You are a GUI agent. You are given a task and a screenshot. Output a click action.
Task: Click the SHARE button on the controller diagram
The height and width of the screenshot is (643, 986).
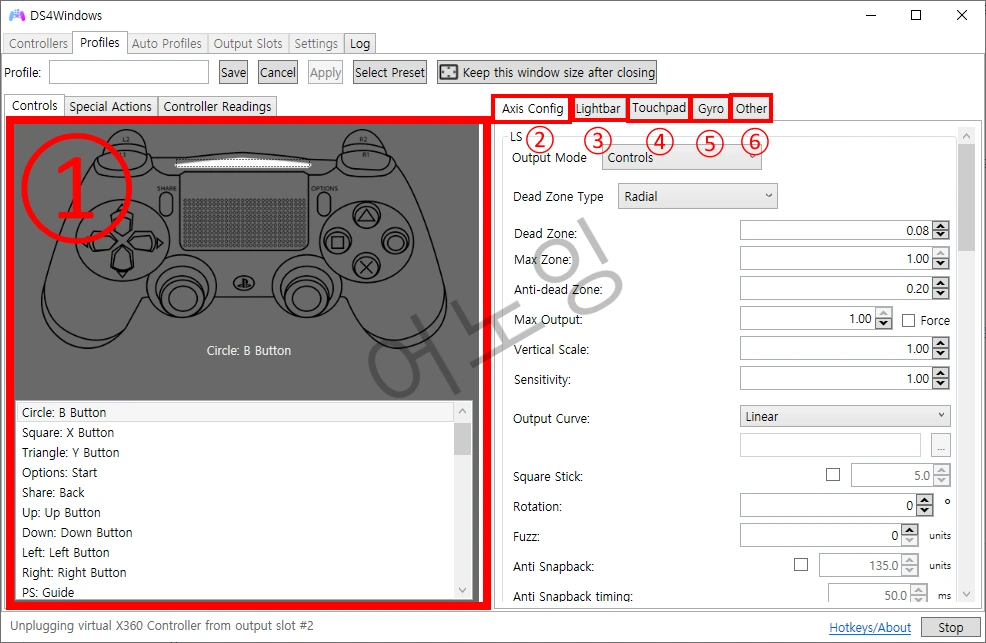(x=166, y=203)
